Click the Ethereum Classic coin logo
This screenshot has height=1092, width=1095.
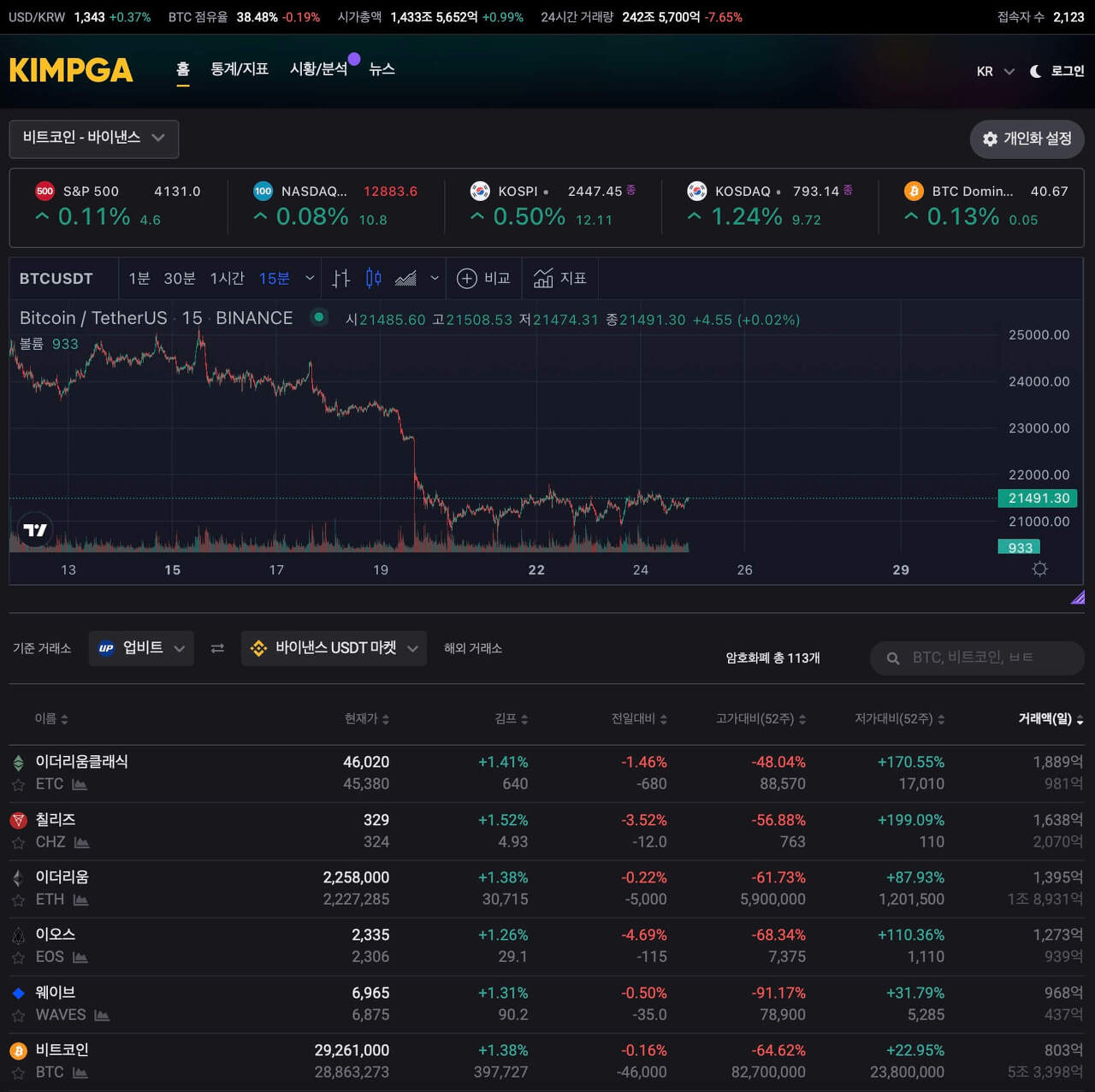click(x=18, y=762)
